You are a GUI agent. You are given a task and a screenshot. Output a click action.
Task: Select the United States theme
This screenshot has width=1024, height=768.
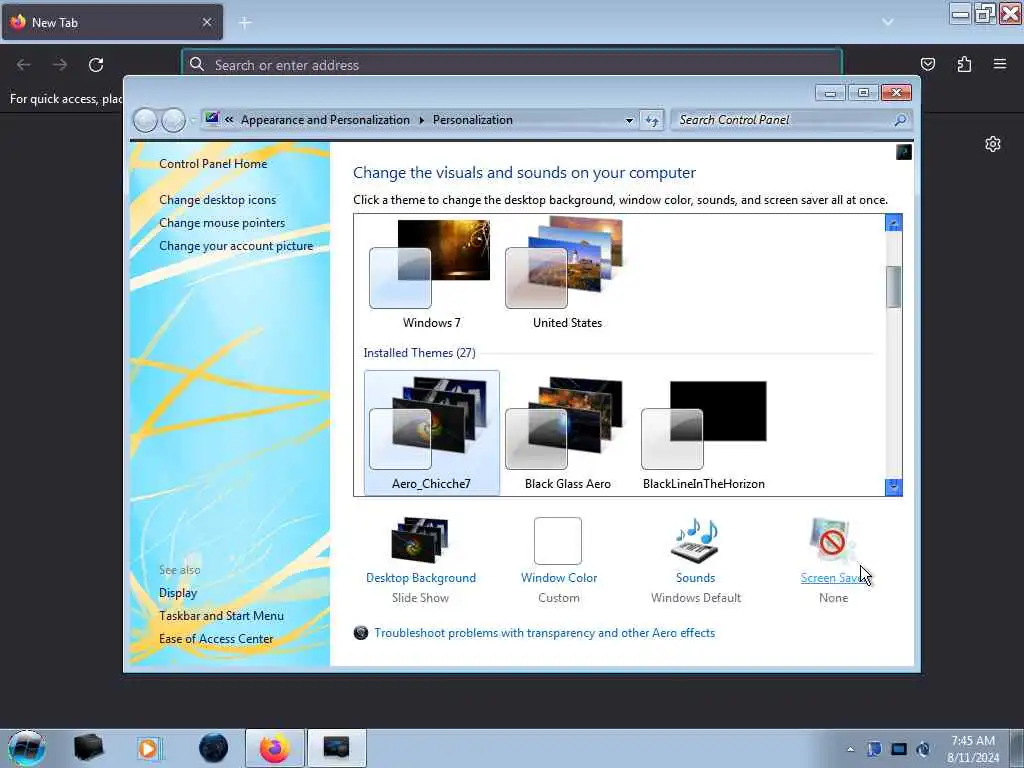(x=568, y=274)
